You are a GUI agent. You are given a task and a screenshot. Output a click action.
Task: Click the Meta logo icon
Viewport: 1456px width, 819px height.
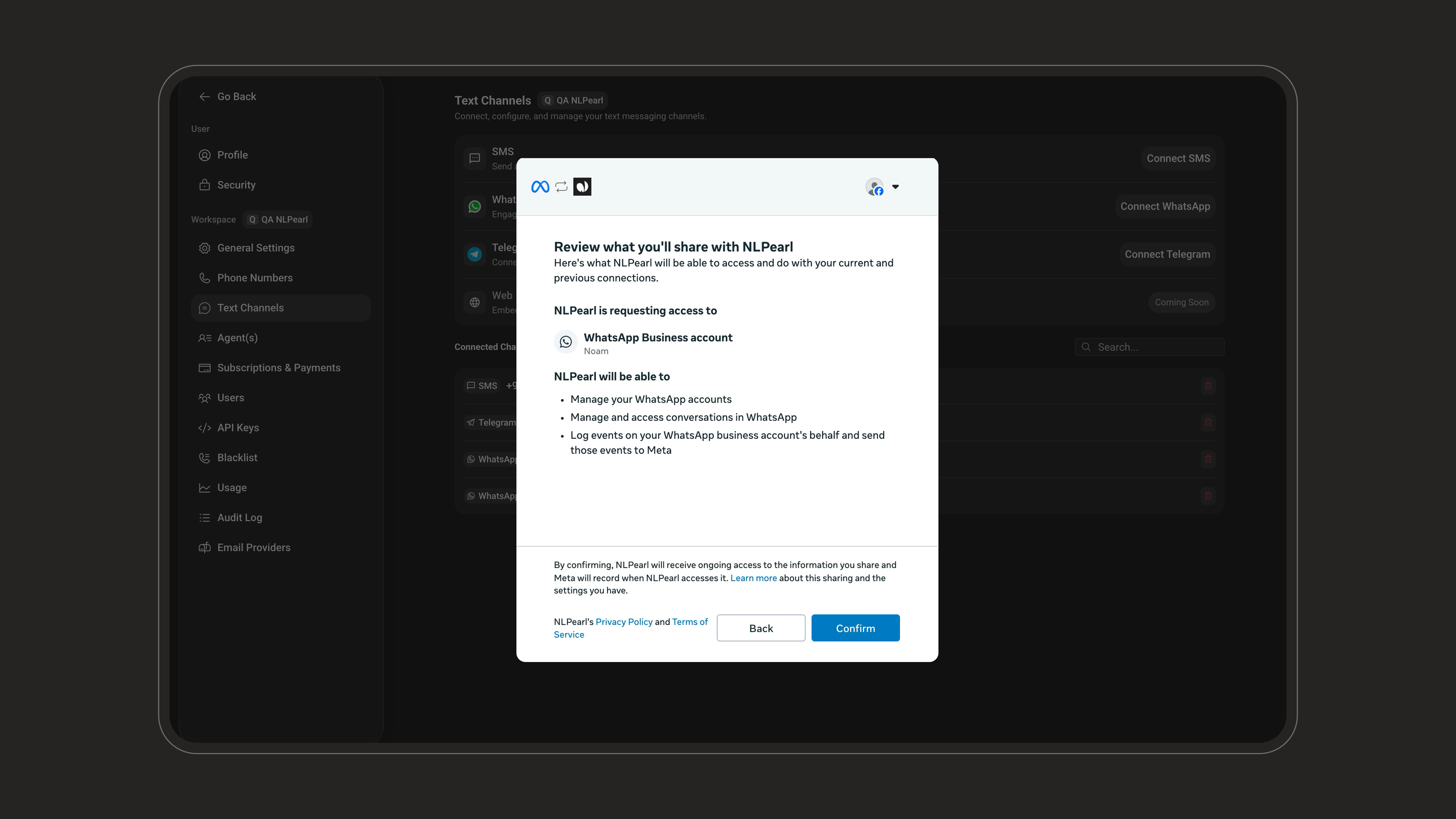point(540,187)
